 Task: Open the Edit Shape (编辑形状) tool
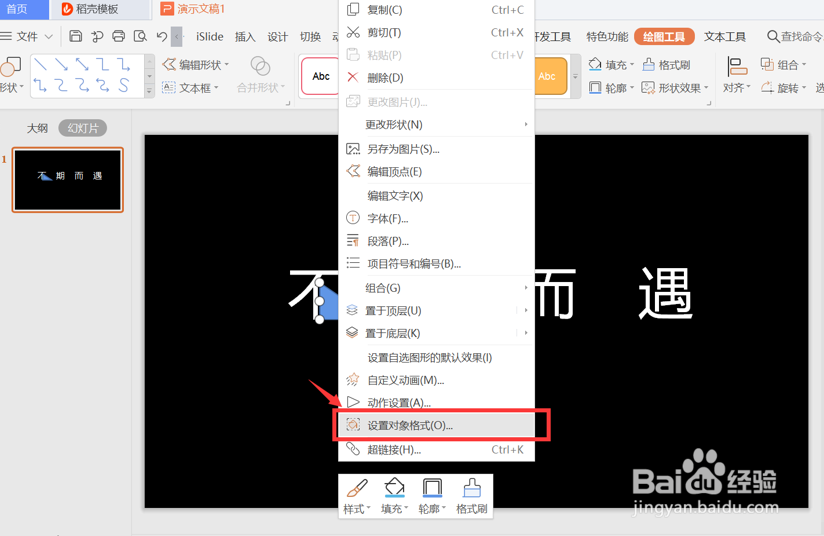195,65
